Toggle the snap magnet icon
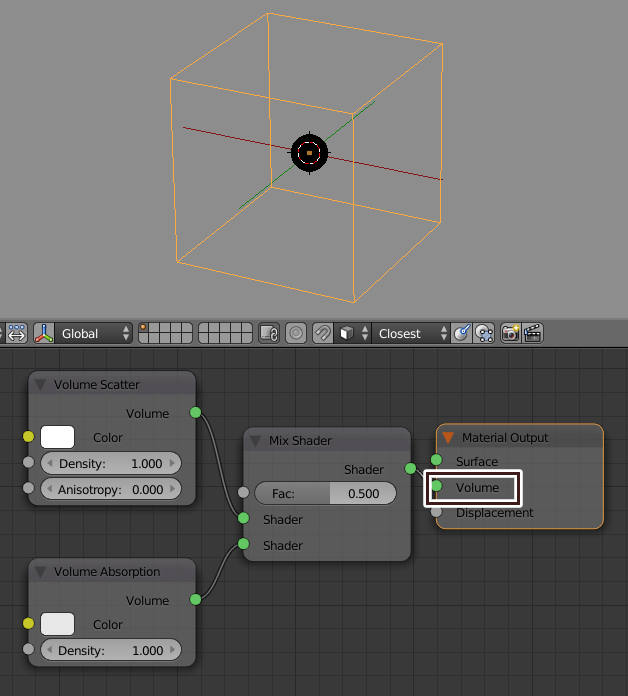Screen dimensions: 628x696 coord(323,333)
